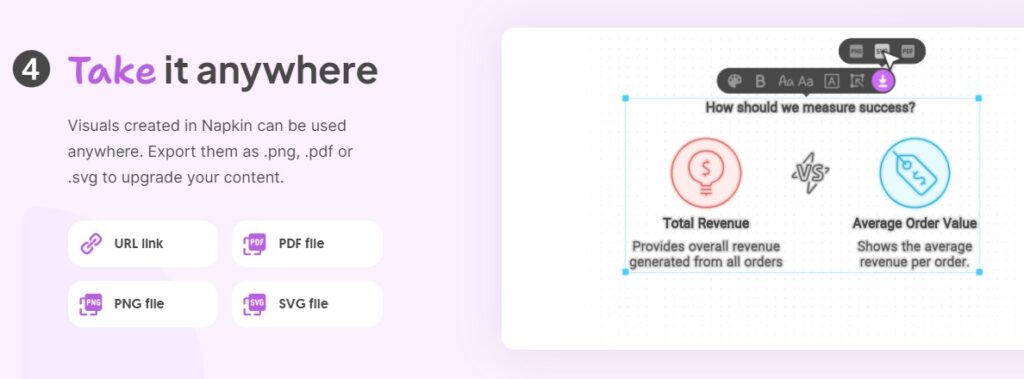Select the PDF file option card

[x=307, y=244]
